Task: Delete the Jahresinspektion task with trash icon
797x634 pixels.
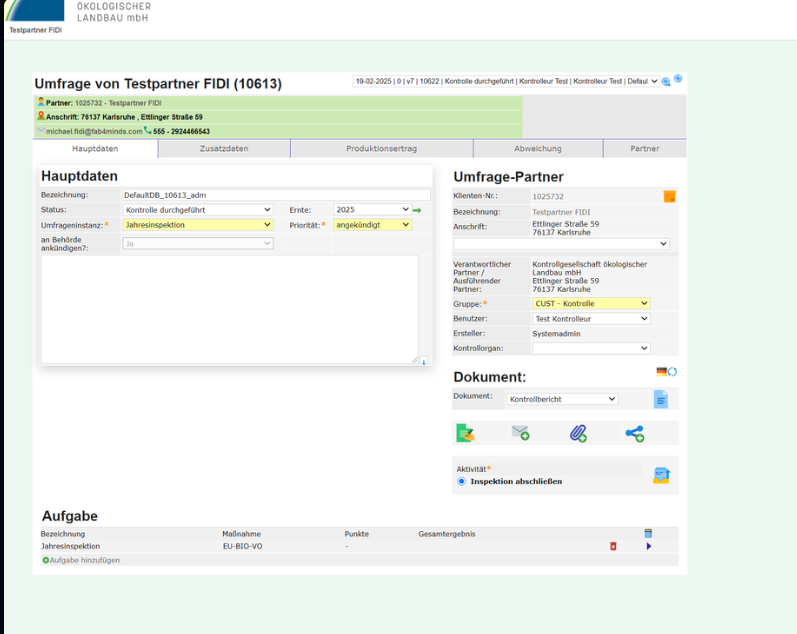Action: [613, 546]
